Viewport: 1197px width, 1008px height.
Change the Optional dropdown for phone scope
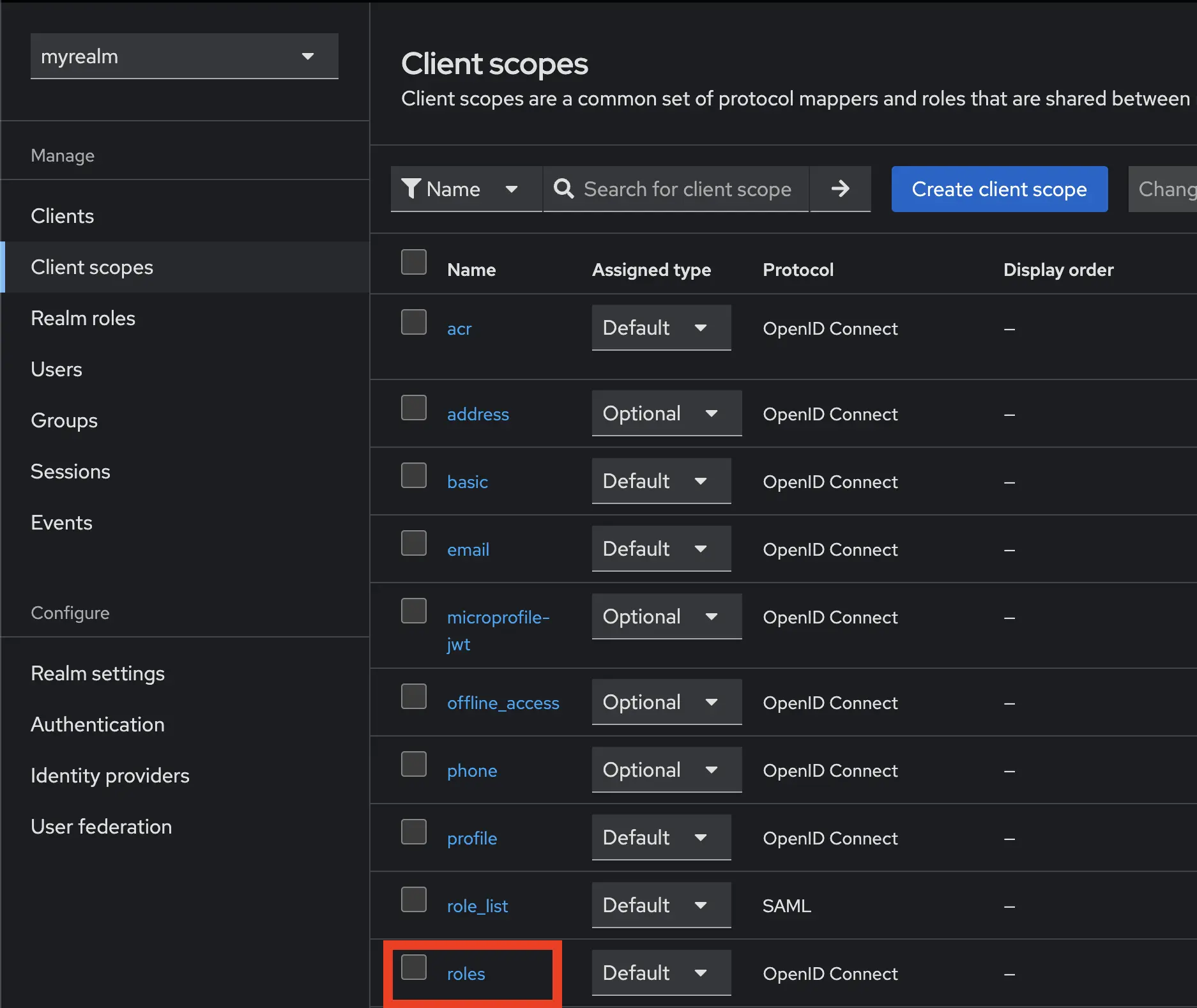666,770
